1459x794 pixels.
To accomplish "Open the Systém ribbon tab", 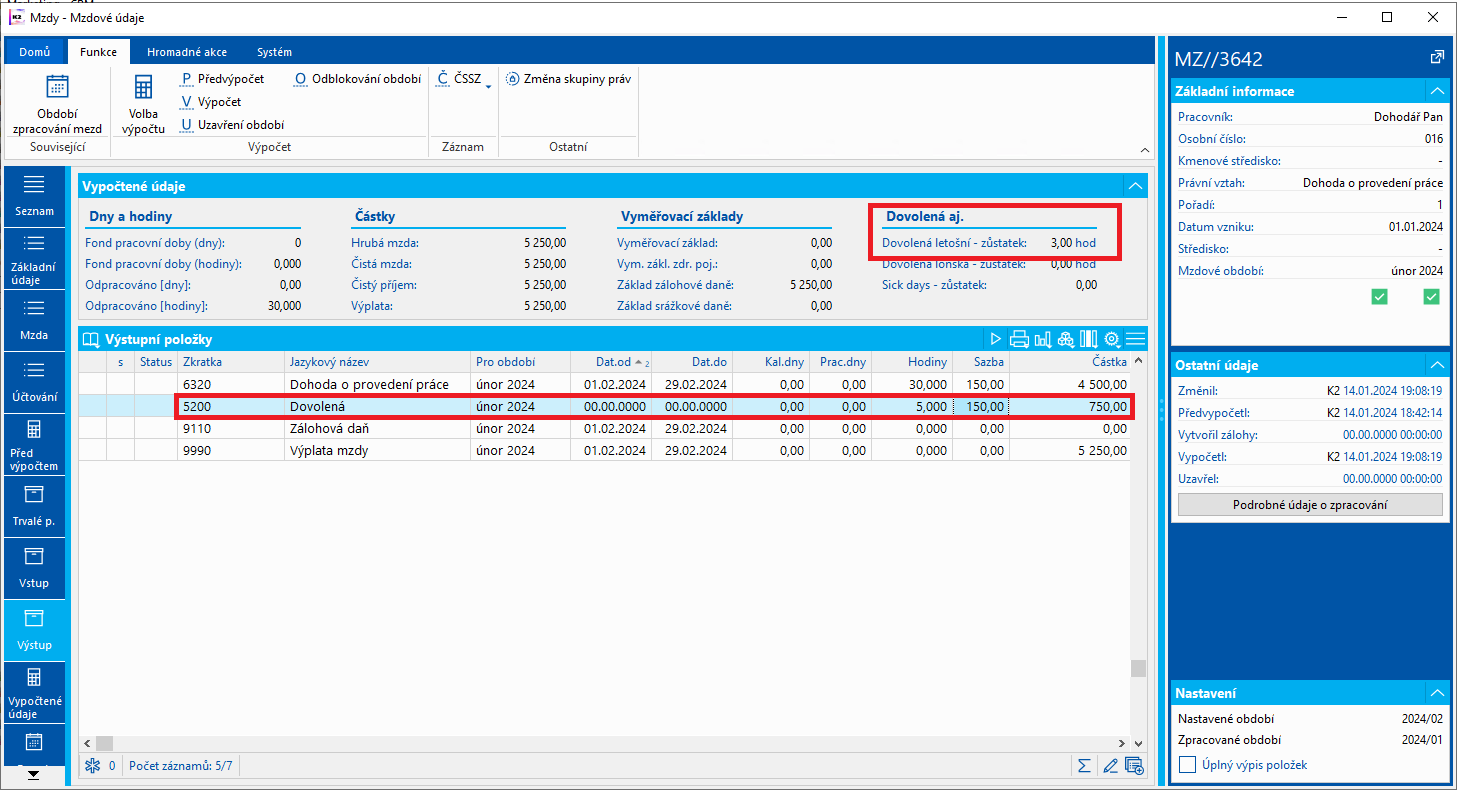I will [274, 52].
